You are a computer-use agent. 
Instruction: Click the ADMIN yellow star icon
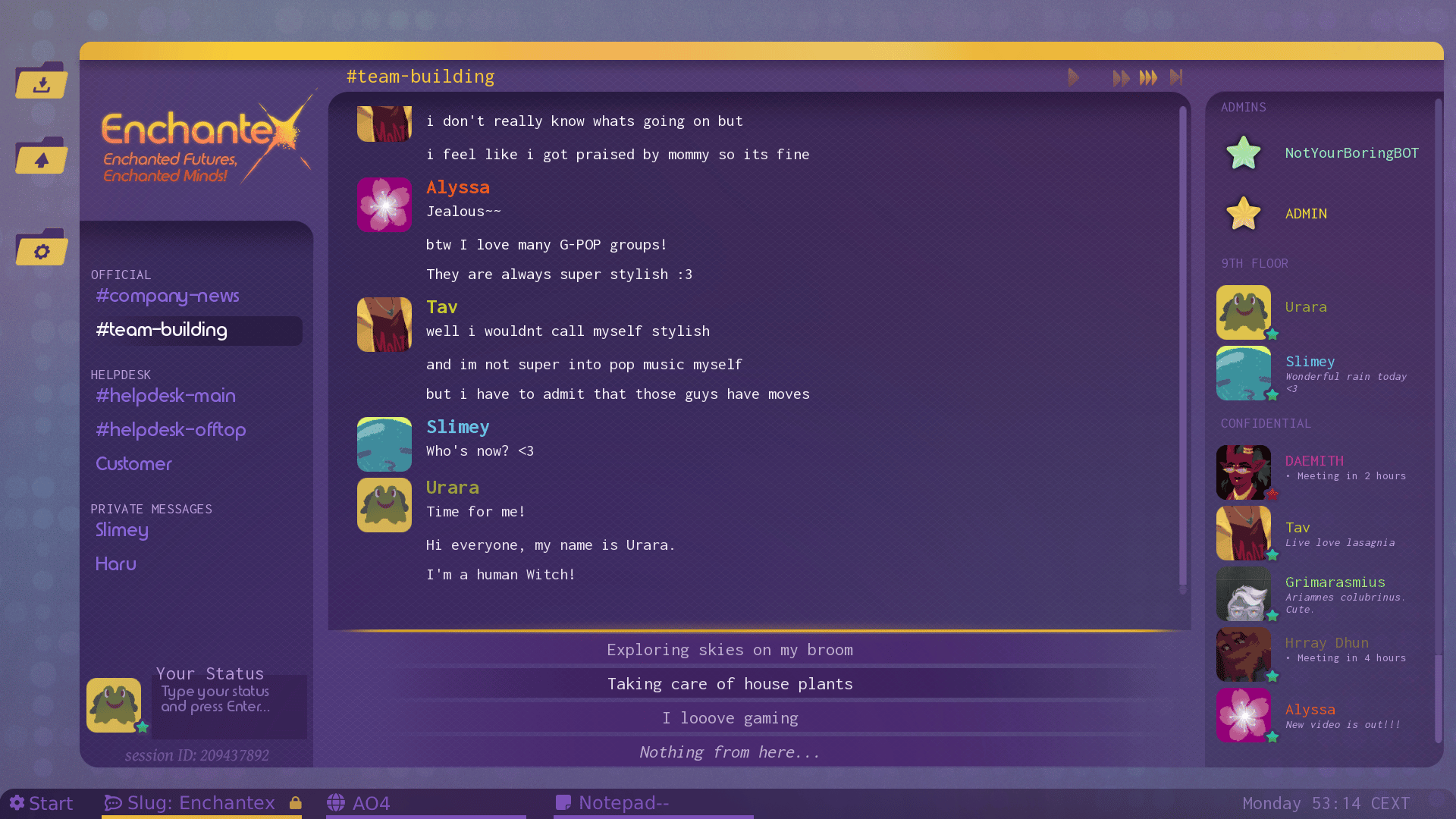click(x=1243, y=214)
